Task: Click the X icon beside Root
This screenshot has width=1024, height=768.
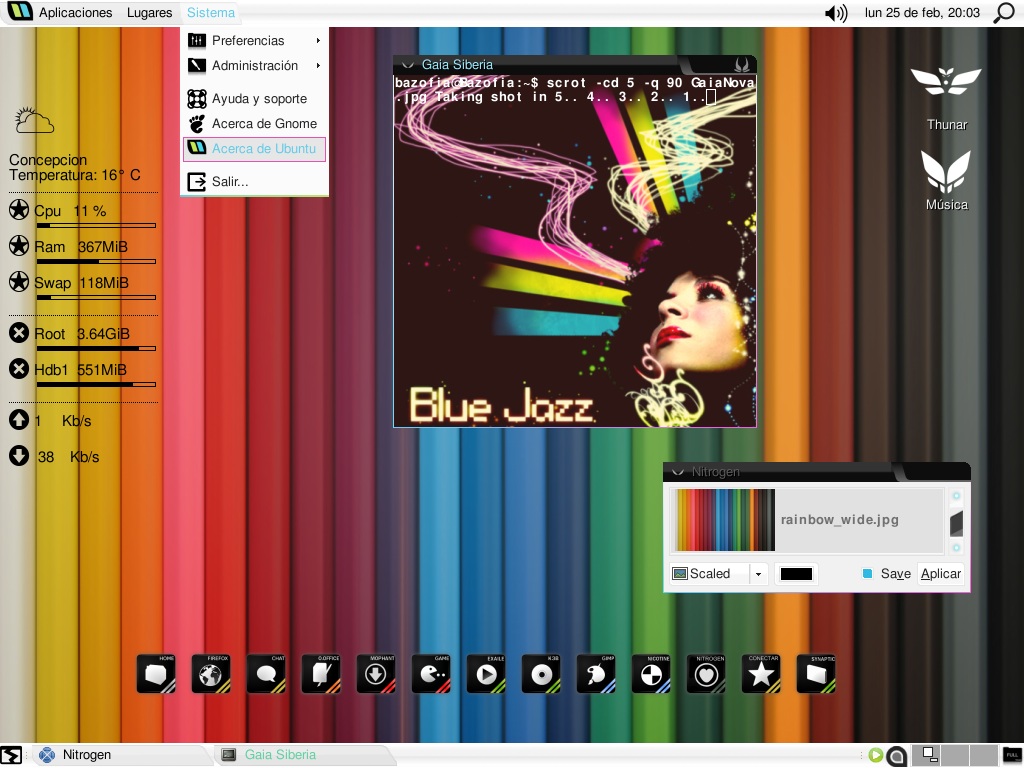Action: [x=19, y=333]
